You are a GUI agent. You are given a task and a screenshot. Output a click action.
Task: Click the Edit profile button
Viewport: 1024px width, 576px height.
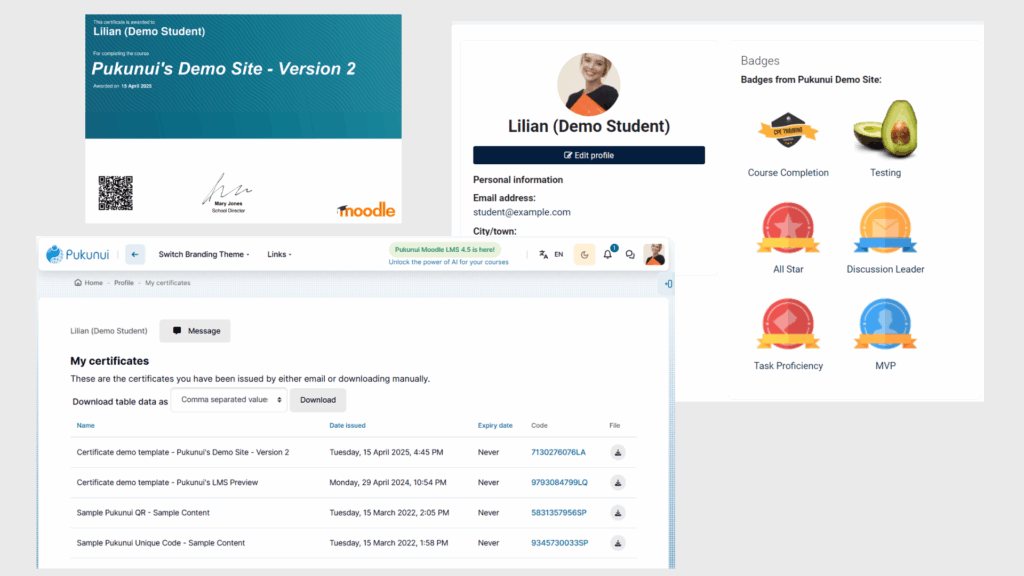click(588, 155)
